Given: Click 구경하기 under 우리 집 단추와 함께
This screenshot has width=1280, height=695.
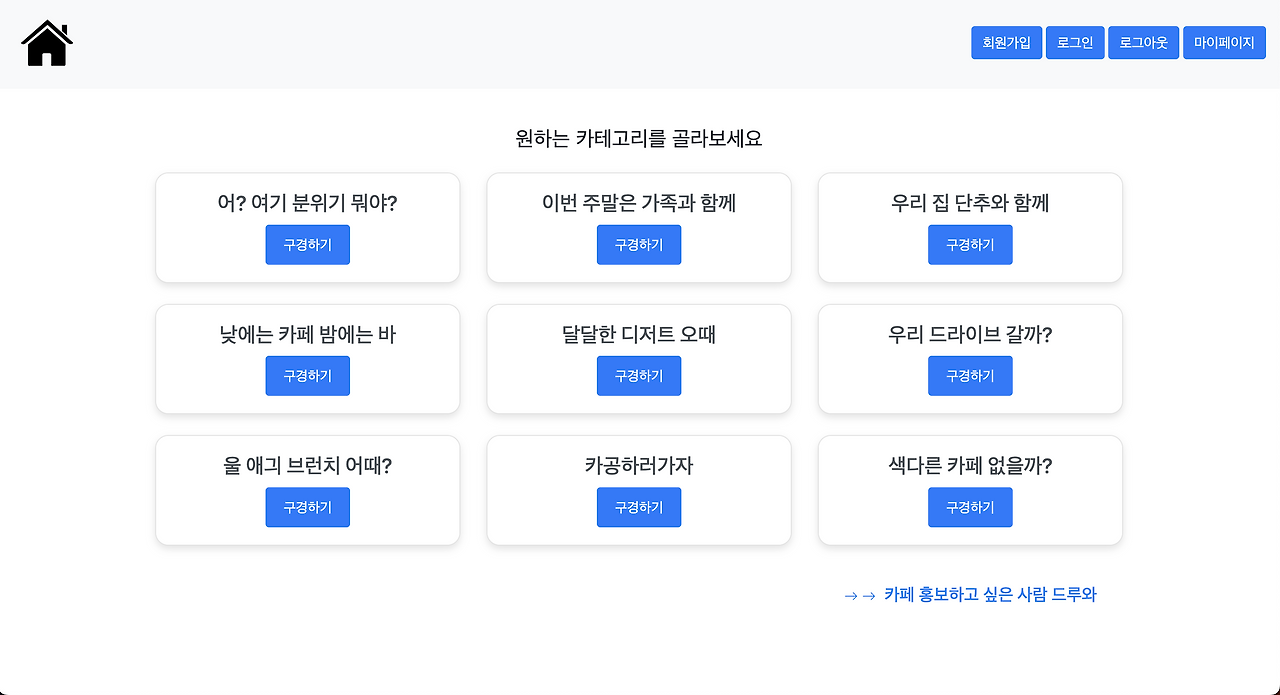Looking at the screenshot, I should 970,245.
